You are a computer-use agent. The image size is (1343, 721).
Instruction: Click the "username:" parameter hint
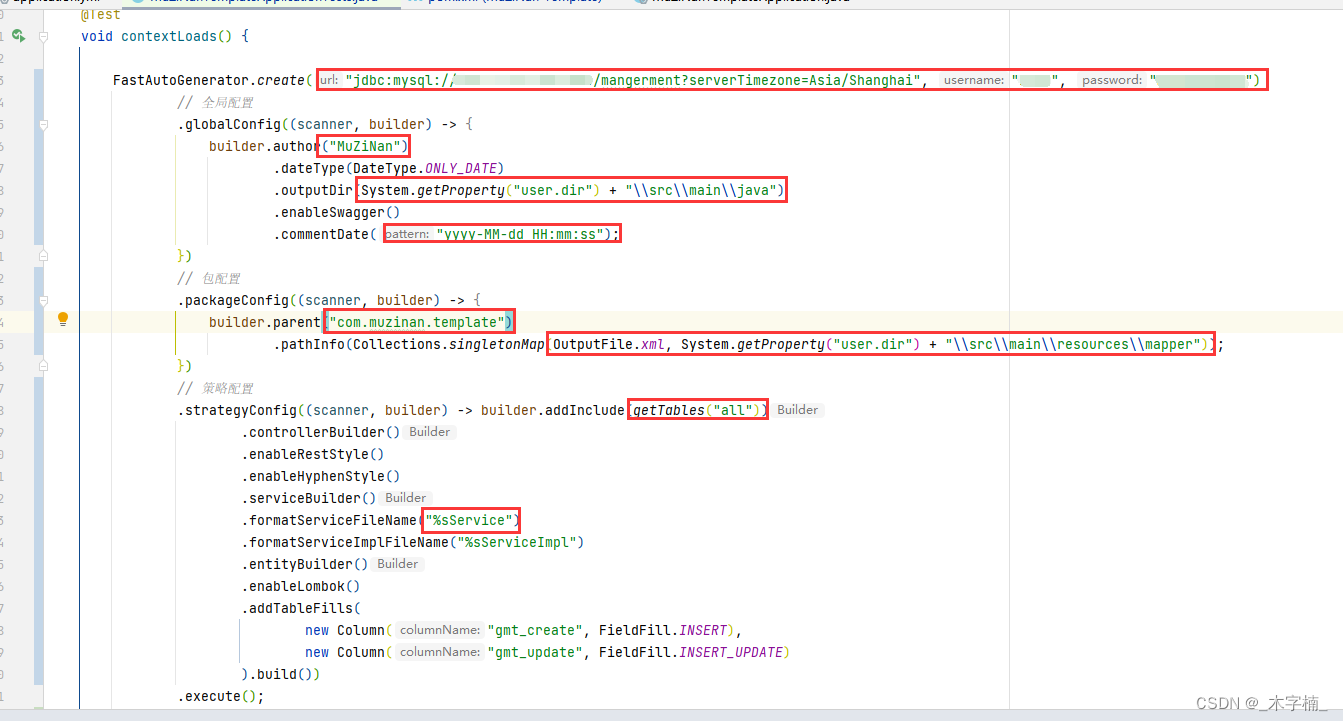point(974,80)
